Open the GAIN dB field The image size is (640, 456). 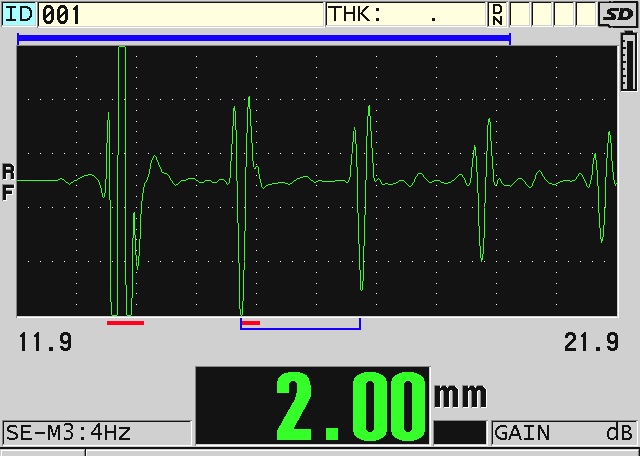(564, 433)
